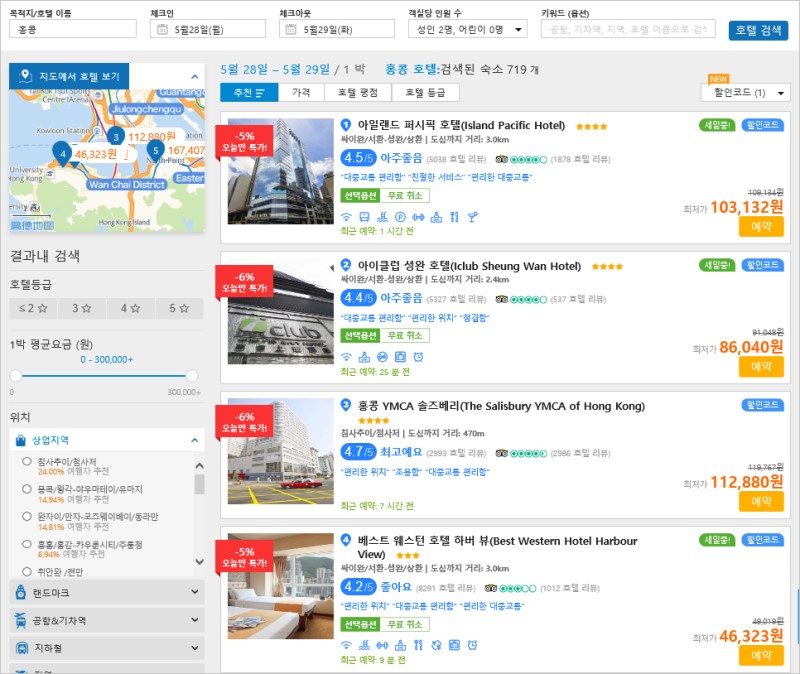
Task: Click restaurant icon for Island Pacific Hotel
Action: point(454,217)
